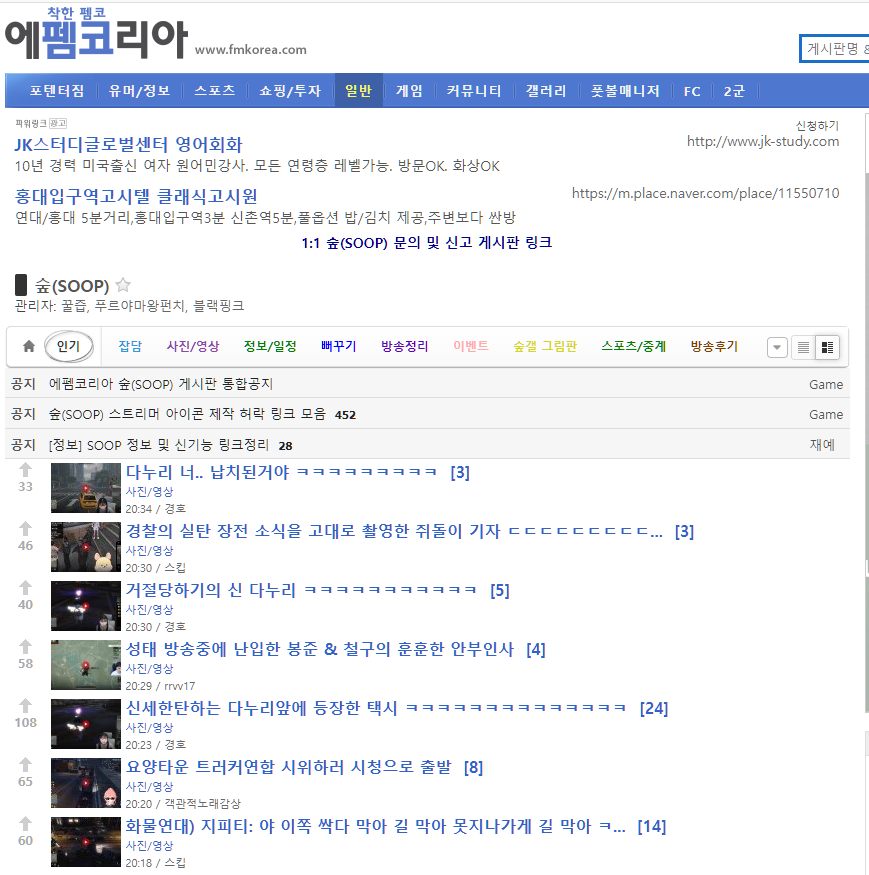Upvote arrow for post with 58 votes
The height and width of the screenshot is (875, 869).
(x=25, y=647)
